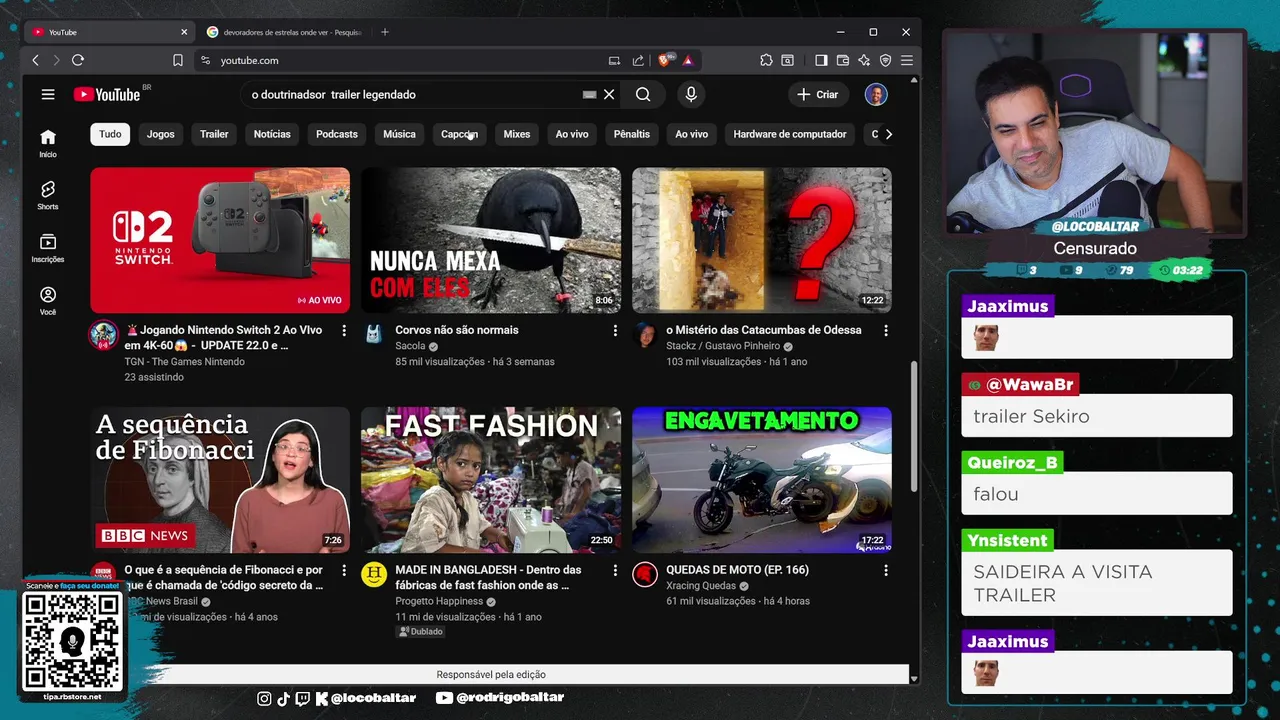Viewport: 1280px width, 720px height.
Task: Open o Mistério das Catacumbas de Odessa title
Action: (x=764, y=330)
